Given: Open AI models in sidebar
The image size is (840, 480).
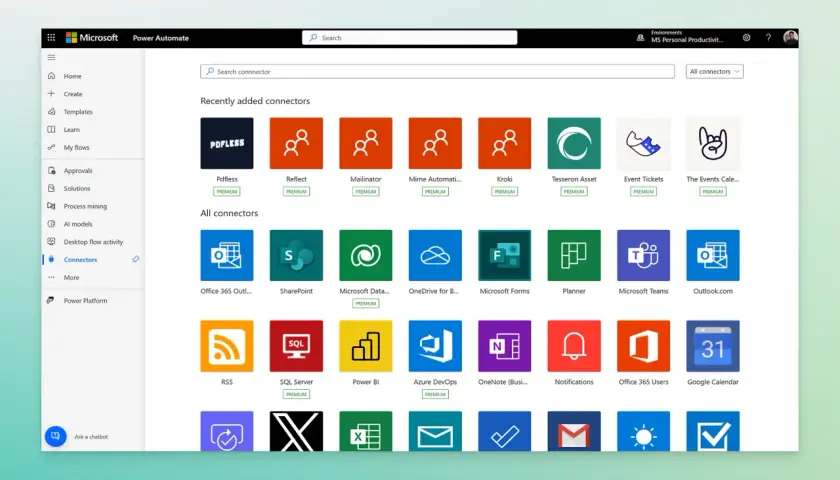Looking at the screenshot, I should coord(78,224).
